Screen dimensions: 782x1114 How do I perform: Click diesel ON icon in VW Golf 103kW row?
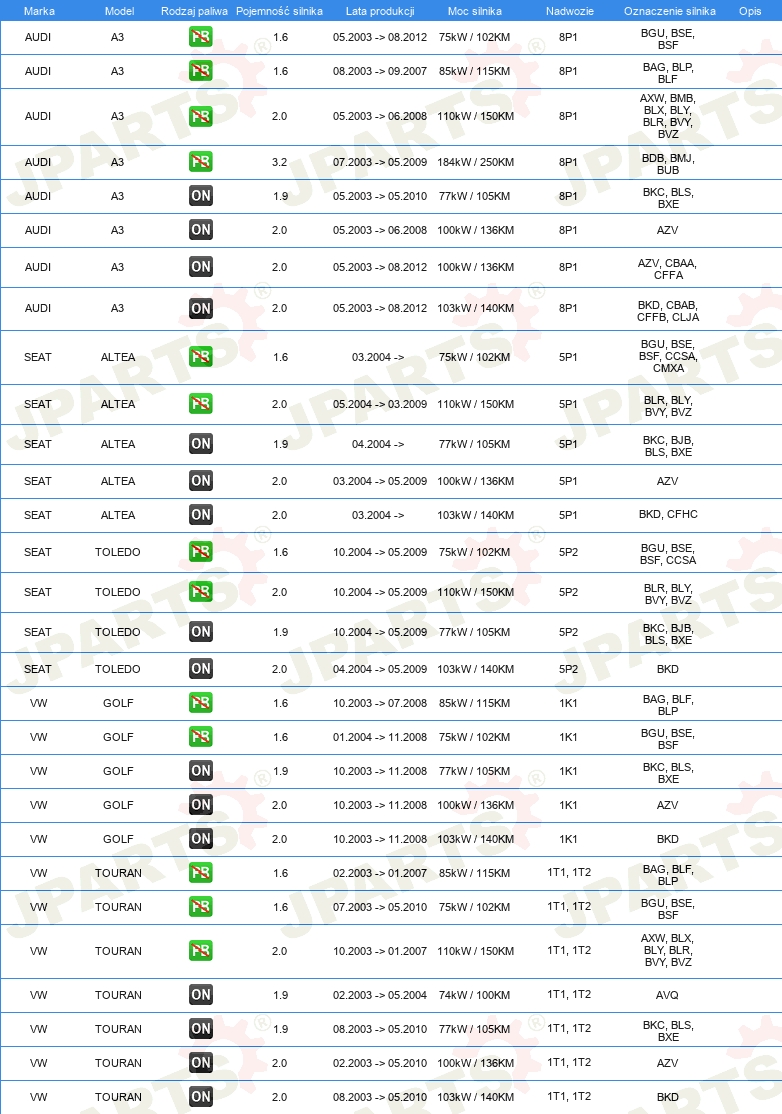pyautogui.click(x=201, y=839)
